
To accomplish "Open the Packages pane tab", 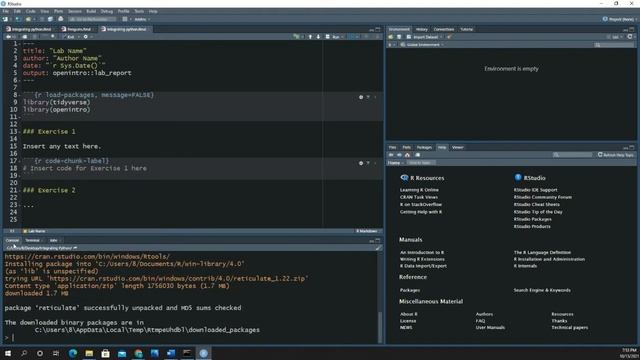I will click(424, 147).
